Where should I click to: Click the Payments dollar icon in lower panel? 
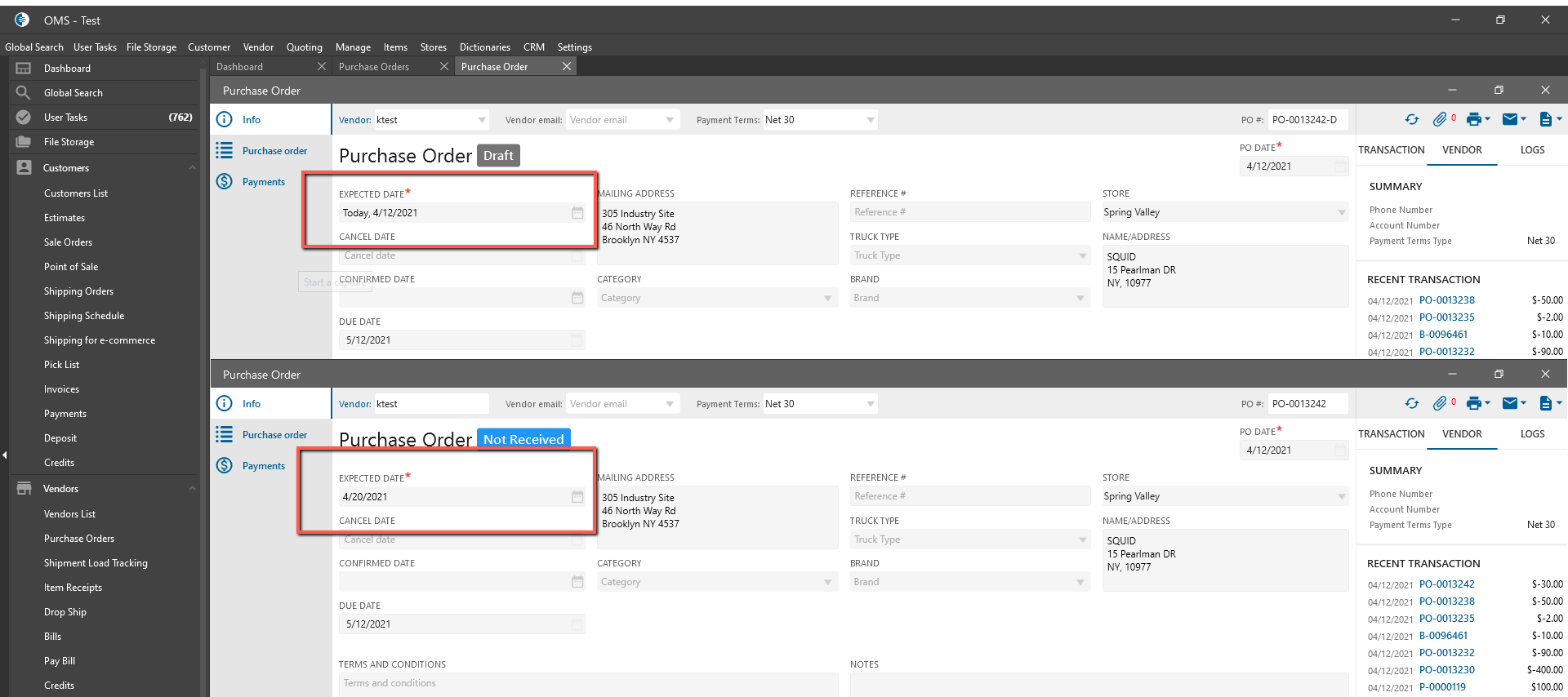pos(224,465)
